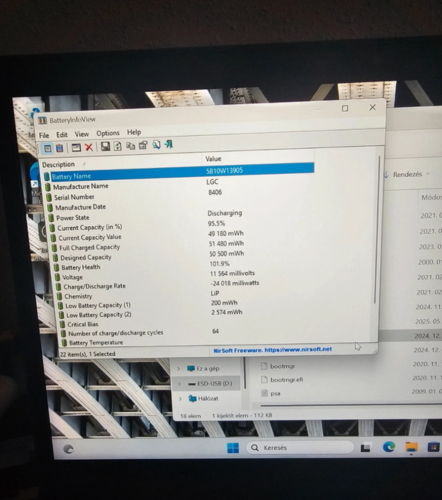Open the NirSoft Freeware website link
The image size is (442, 500).
pos(272,350)
